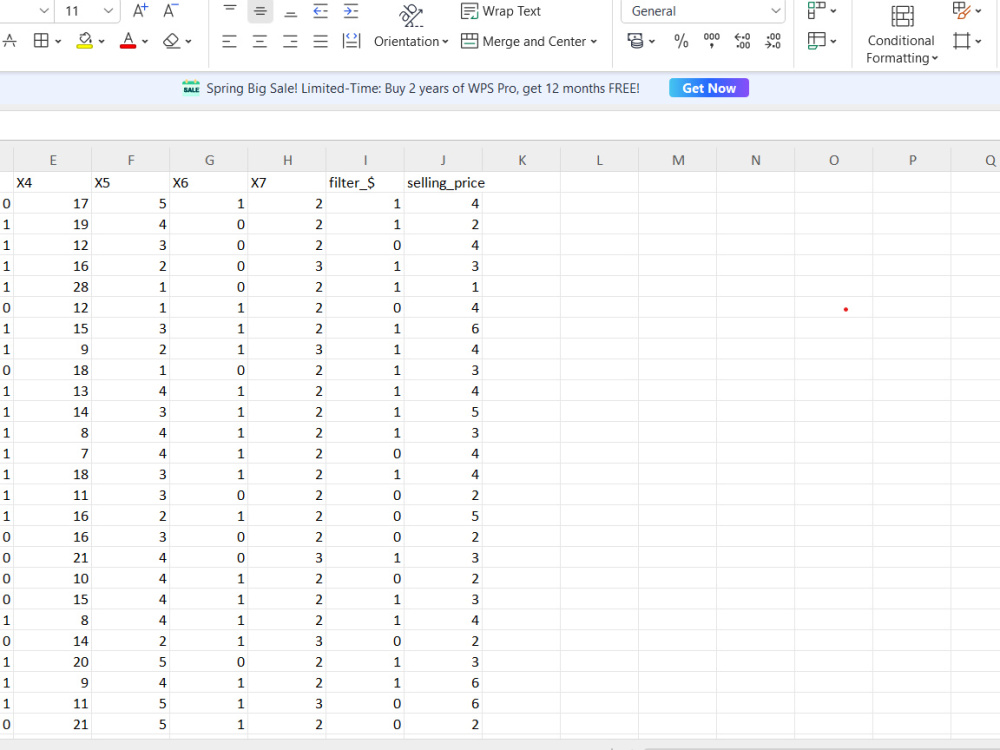
Task: Click Spring Big Sale banner text
Action: pos(422,88)
